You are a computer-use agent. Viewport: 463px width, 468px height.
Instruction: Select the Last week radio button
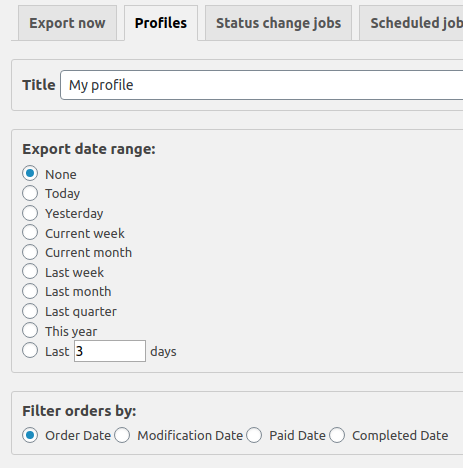click(30, 272)
